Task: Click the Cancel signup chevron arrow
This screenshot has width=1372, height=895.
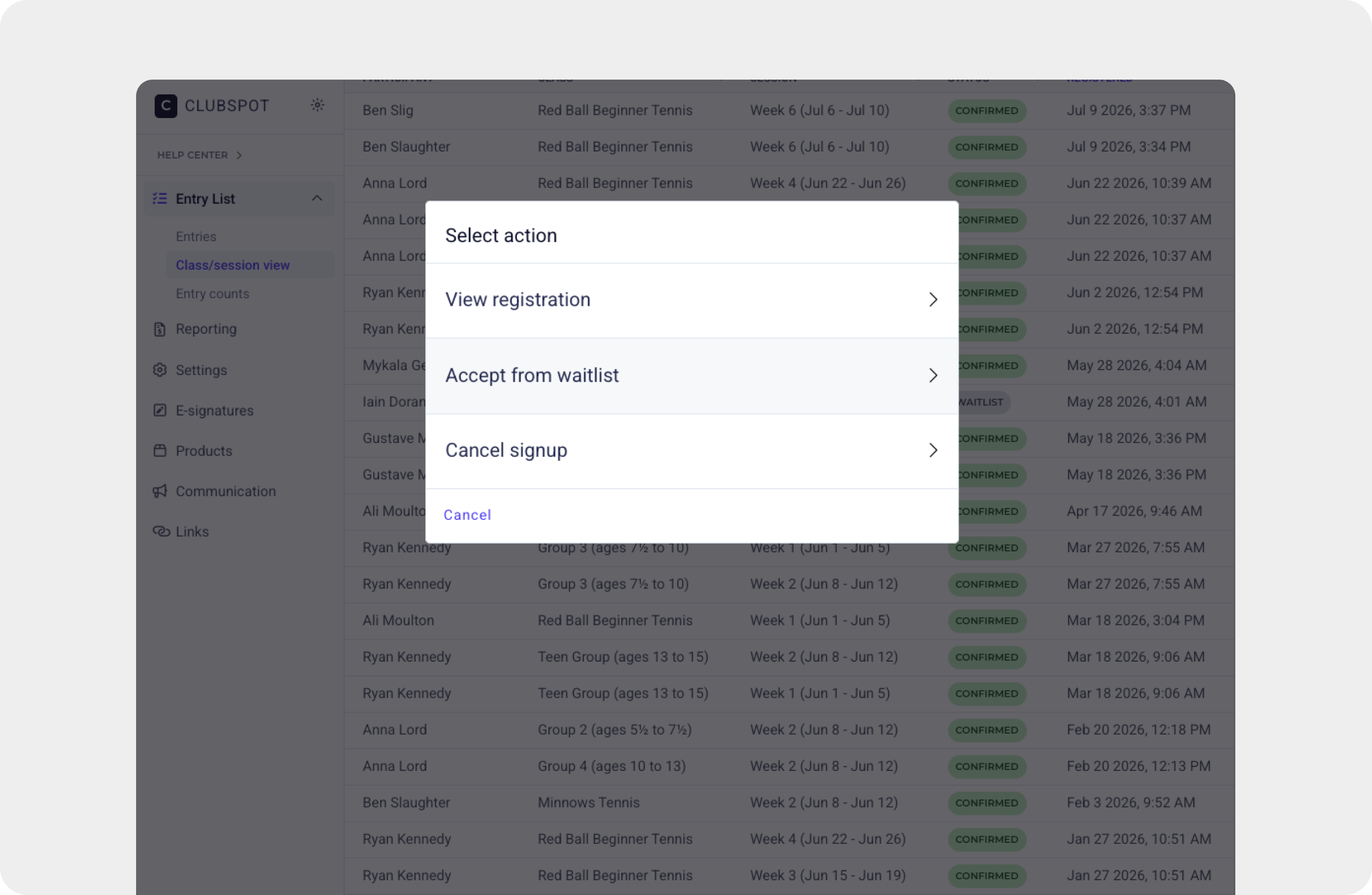Action: coord(934,450)
